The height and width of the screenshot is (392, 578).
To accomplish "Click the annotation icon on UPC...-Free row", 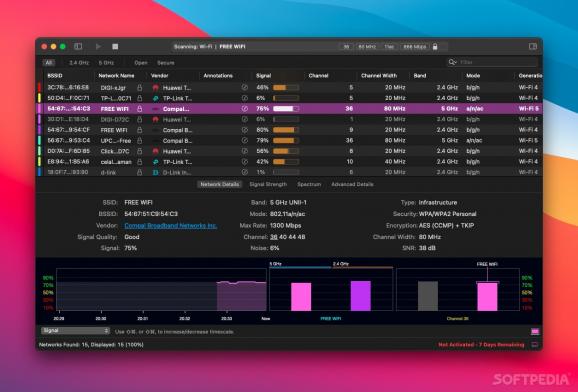I will [245, 141].
